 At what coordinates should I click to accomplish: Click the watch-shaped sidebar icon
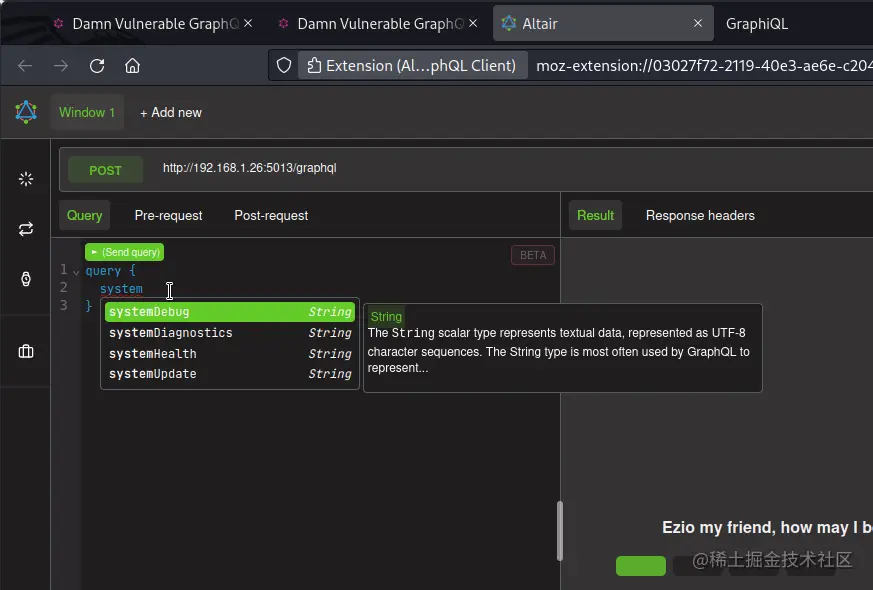[x=26, y=279]
